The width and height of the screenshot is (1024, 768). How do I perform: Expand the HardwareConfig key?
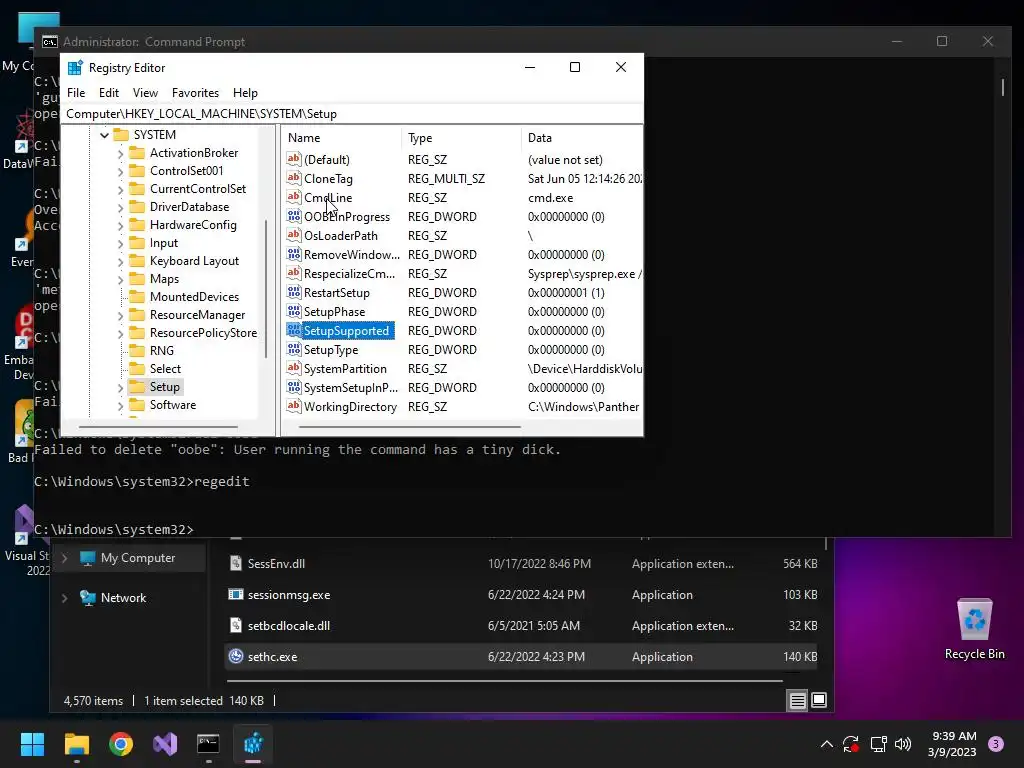pyautogui.click(x=121, y=225)
